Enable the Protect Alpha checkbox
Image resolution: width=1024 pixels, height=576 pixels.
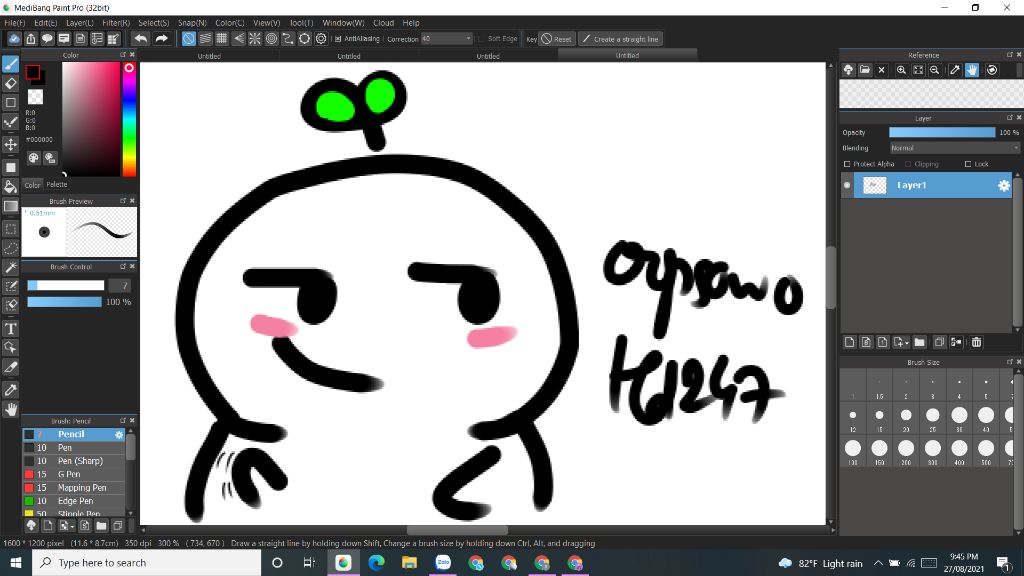coord(847,164)
